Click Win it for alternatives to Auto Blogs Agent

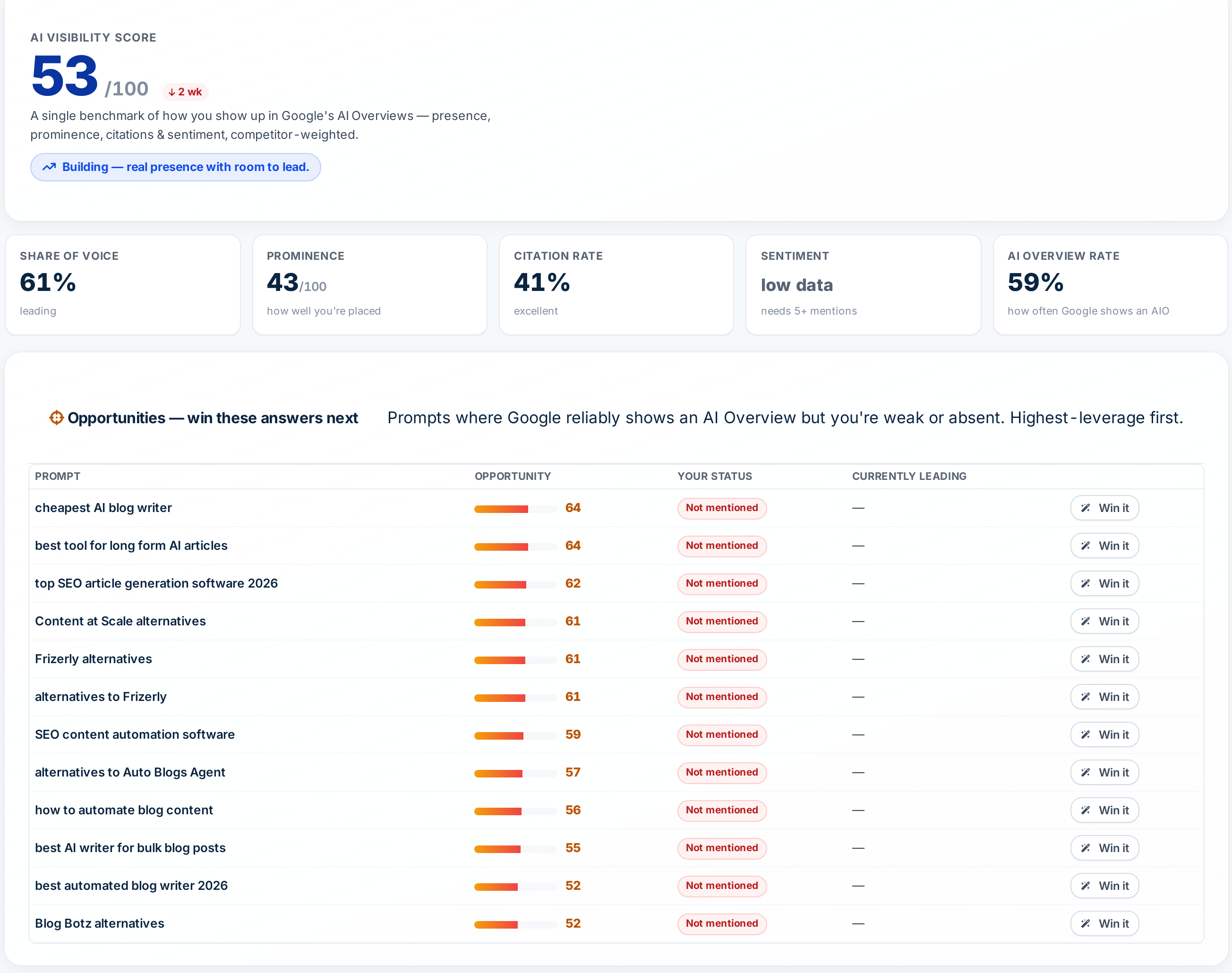coord(1104,772)
